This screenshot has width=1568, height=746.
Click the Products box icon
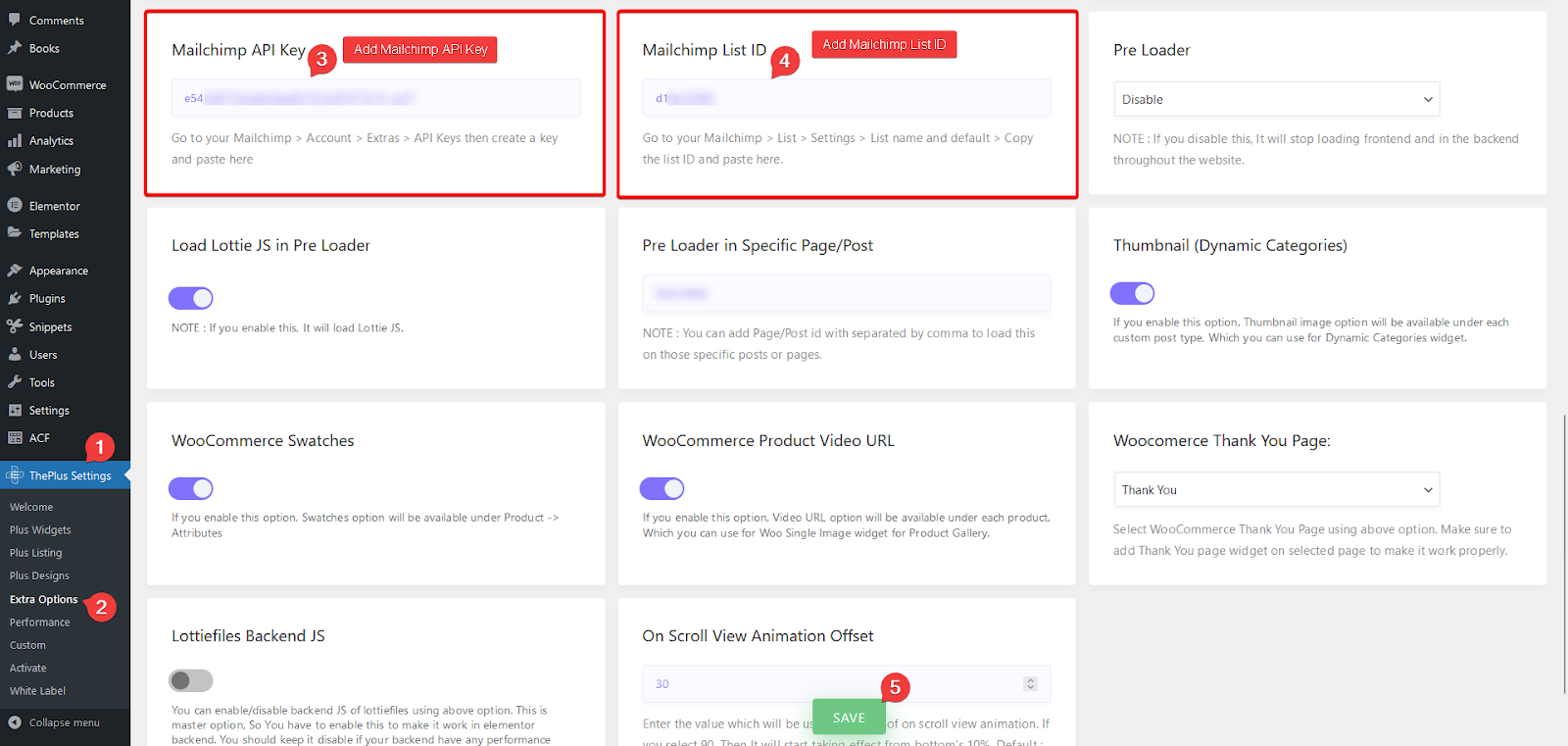pyautogui.click(x=15, y=113)
